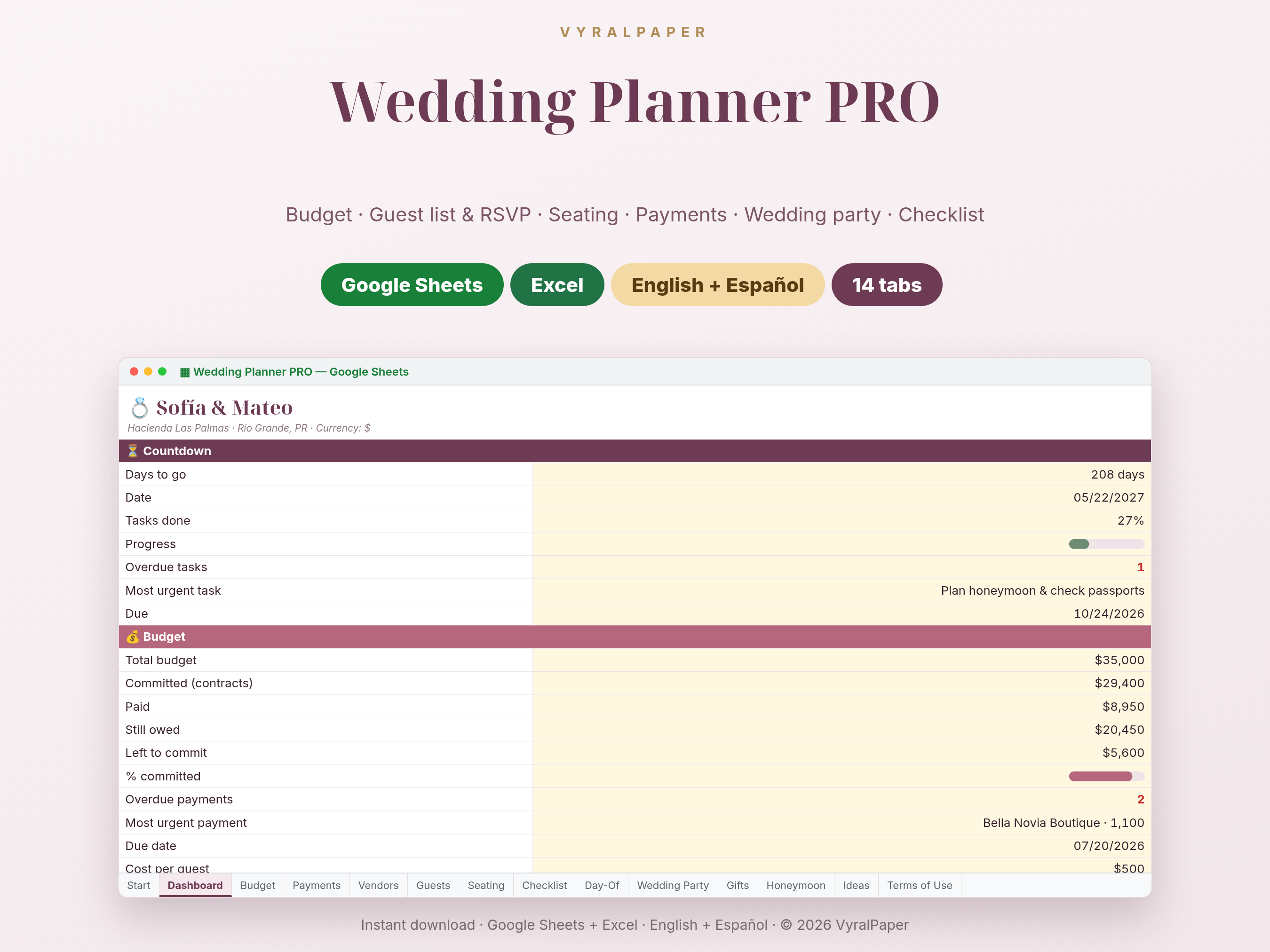The image size is (1270, 952).
Task: Click the Excel badge
Action: [557, 284]
